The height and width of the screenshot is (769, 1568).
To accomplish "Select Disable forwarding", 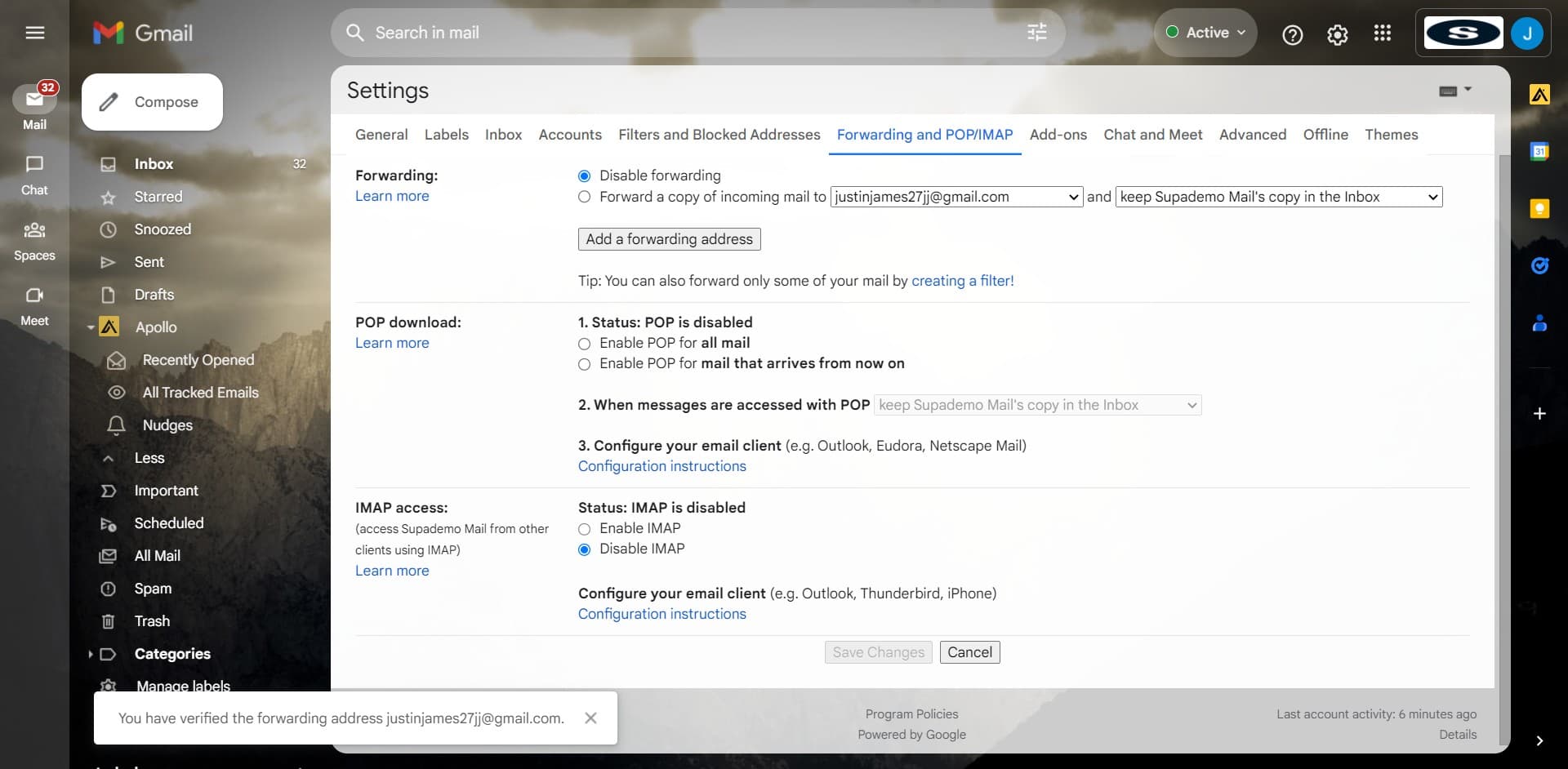I will [x=584, y=175].
